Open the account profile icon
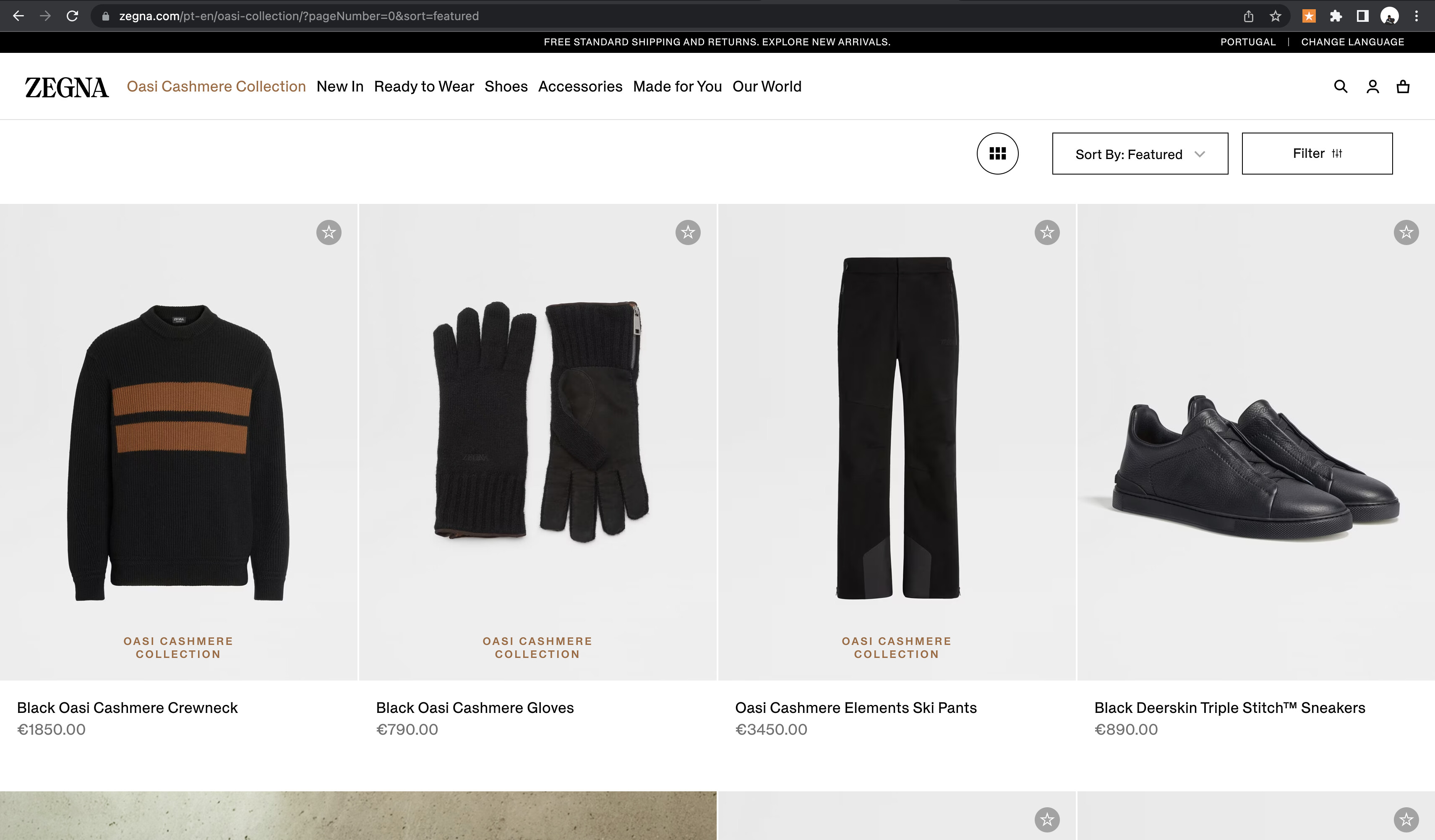This screenshot has width=1435, height=840. coord(1372,86)
